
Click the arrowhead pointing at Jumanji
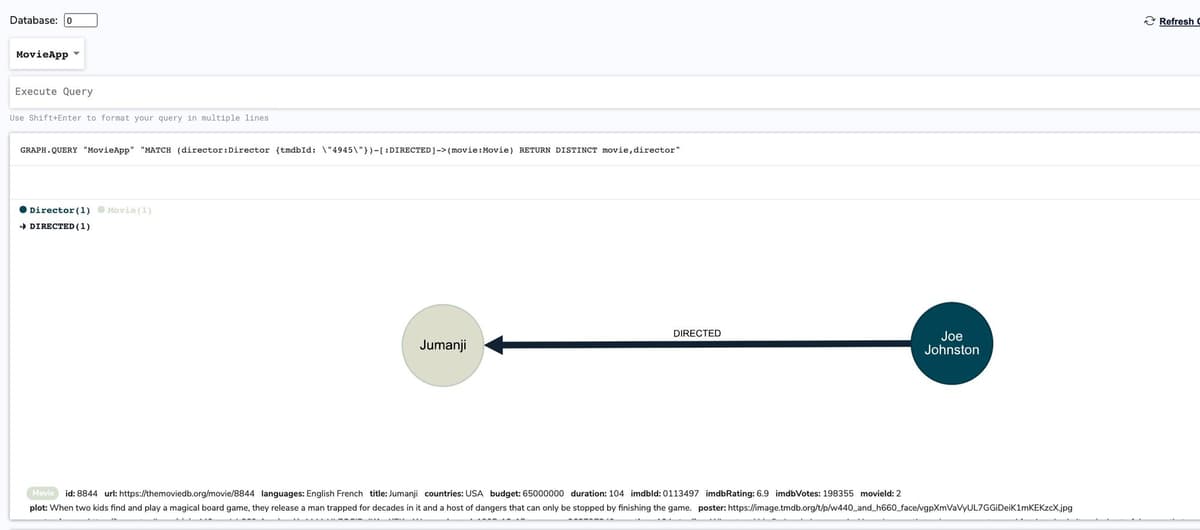click(497, 345)
